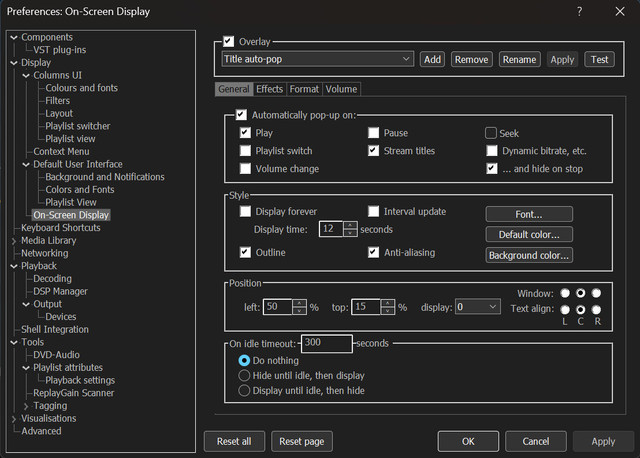Viewport: 640px width, 458px height.
Task: Decrease top position with down arrow
Action: pos(387,311)
